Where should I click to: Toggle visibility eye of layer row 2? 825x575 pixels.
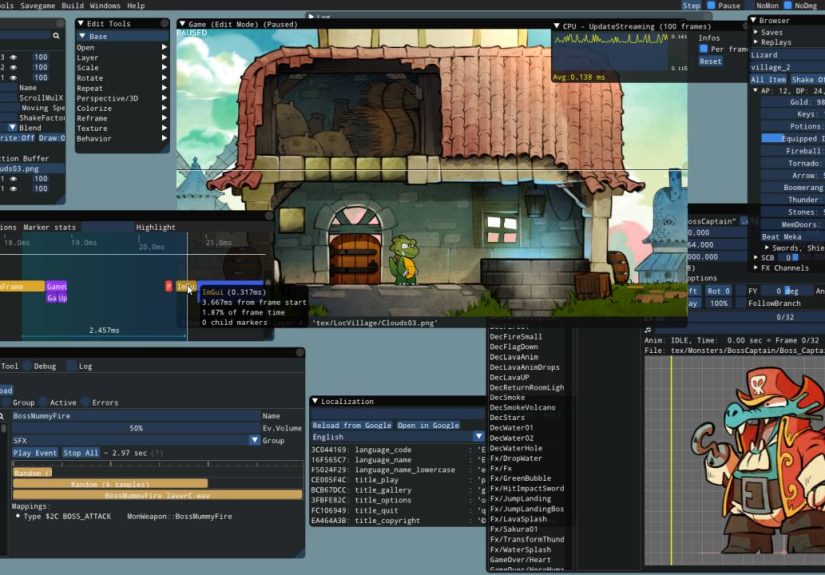14,67
